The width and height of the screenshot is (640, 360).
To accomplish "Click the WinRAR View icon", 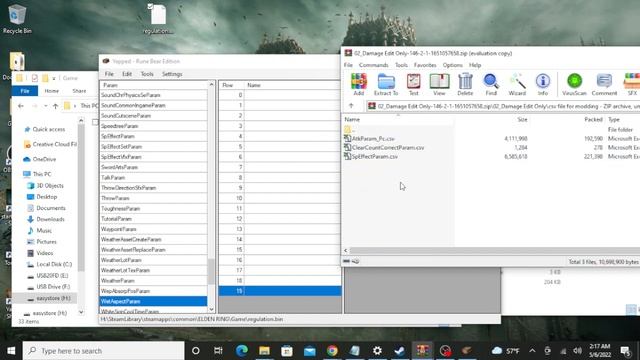I will click(x=439, y=84).
